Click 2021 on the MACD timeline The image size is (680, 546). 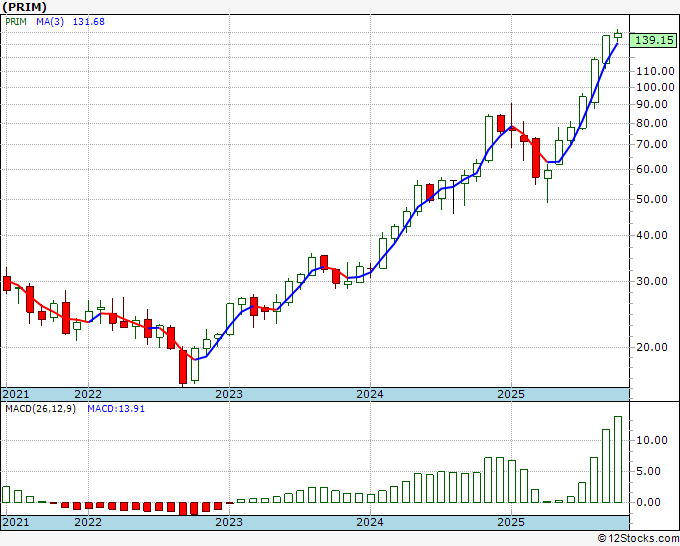[16, 522]
